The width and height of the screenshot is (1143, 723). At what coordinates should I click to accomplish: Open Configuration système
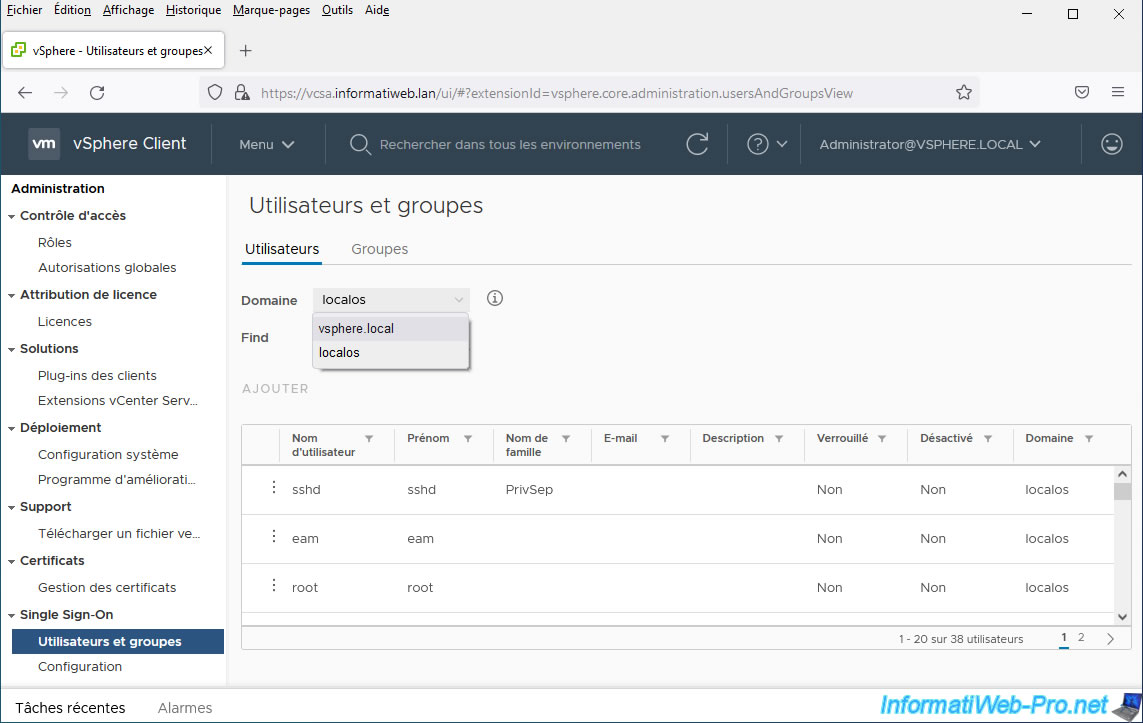108,454
